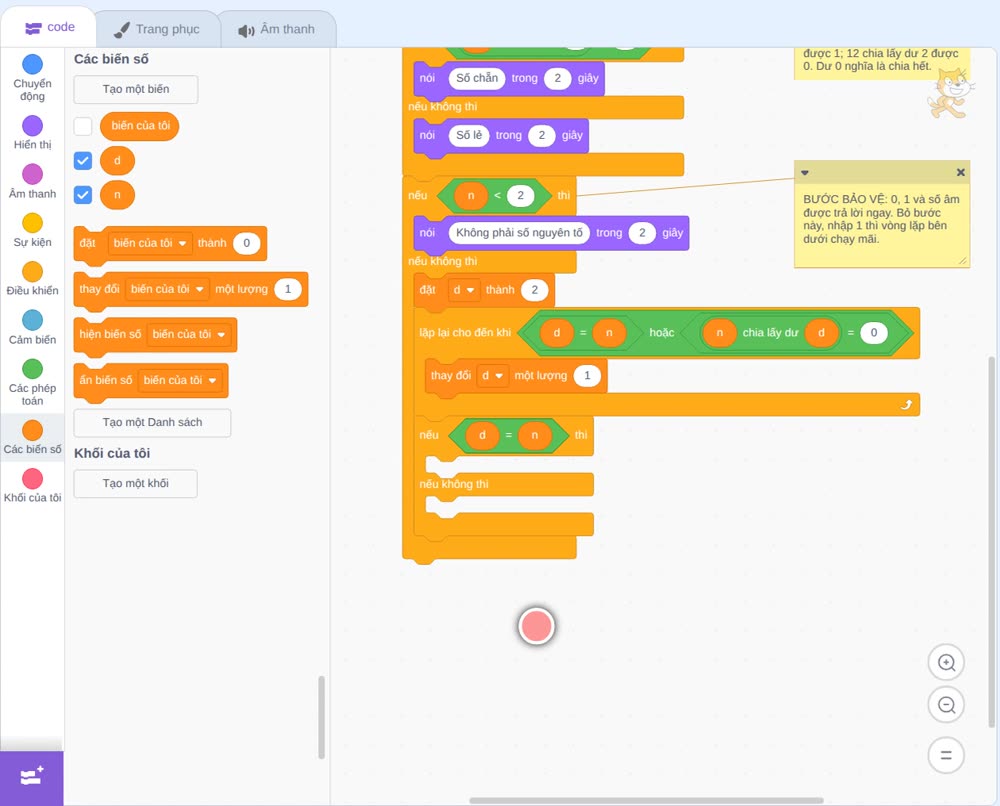1000x806 pixels.
Task: Show the Các phép toán category
Action: pos(33,382)
